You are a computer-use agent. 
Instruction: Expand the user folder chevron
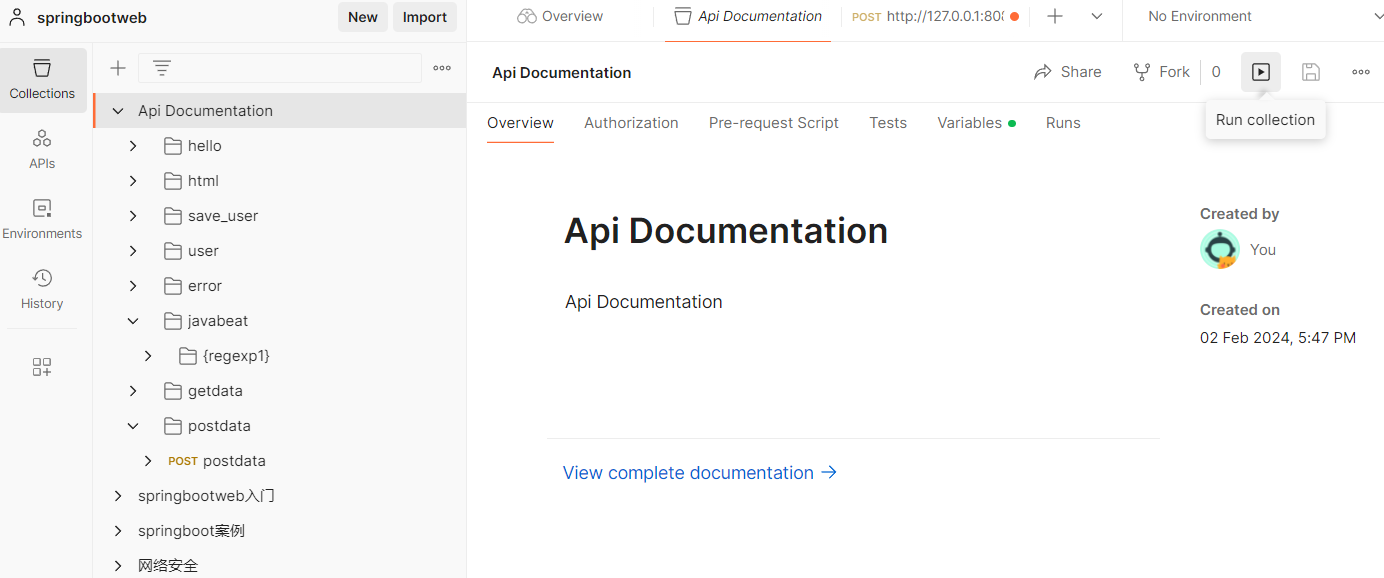[133, 251]
